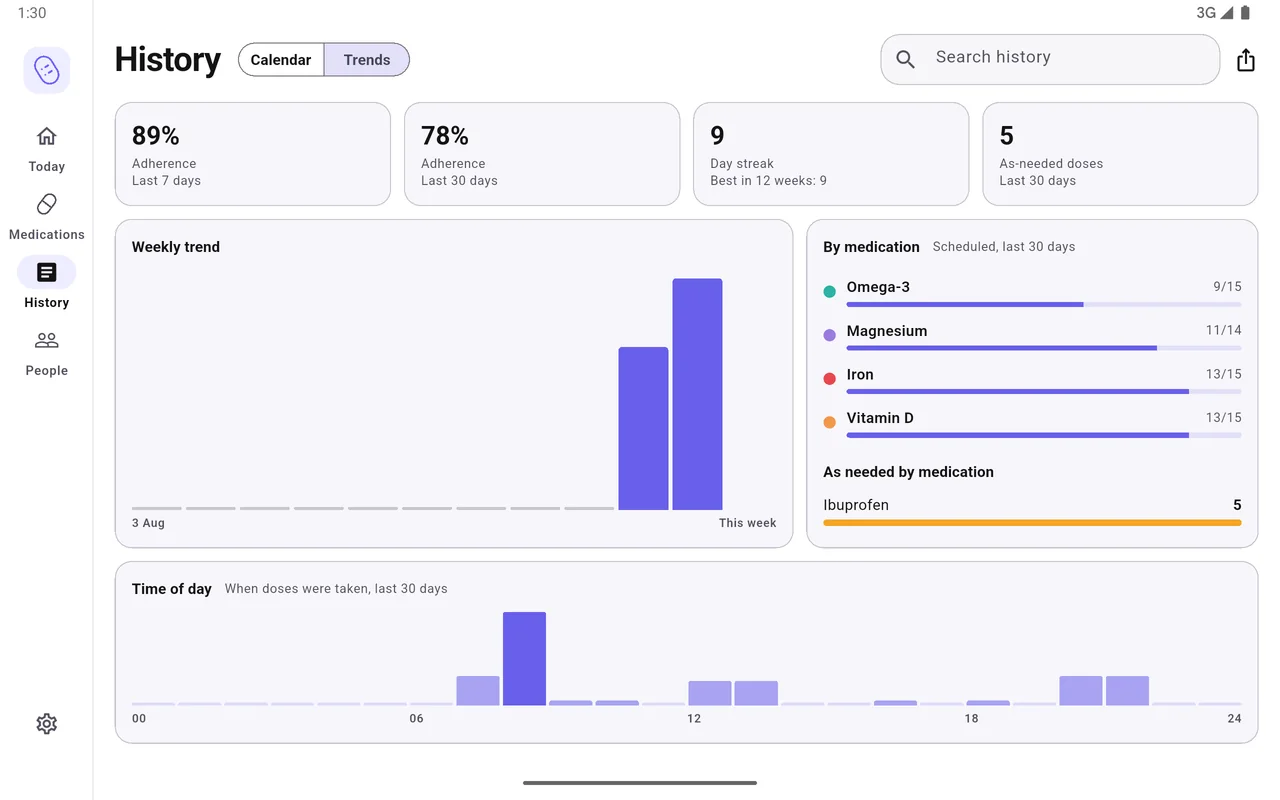The width and height of the screenshot is (1280, 800).
Task: Select the History list icon
Action: (47, 272)
